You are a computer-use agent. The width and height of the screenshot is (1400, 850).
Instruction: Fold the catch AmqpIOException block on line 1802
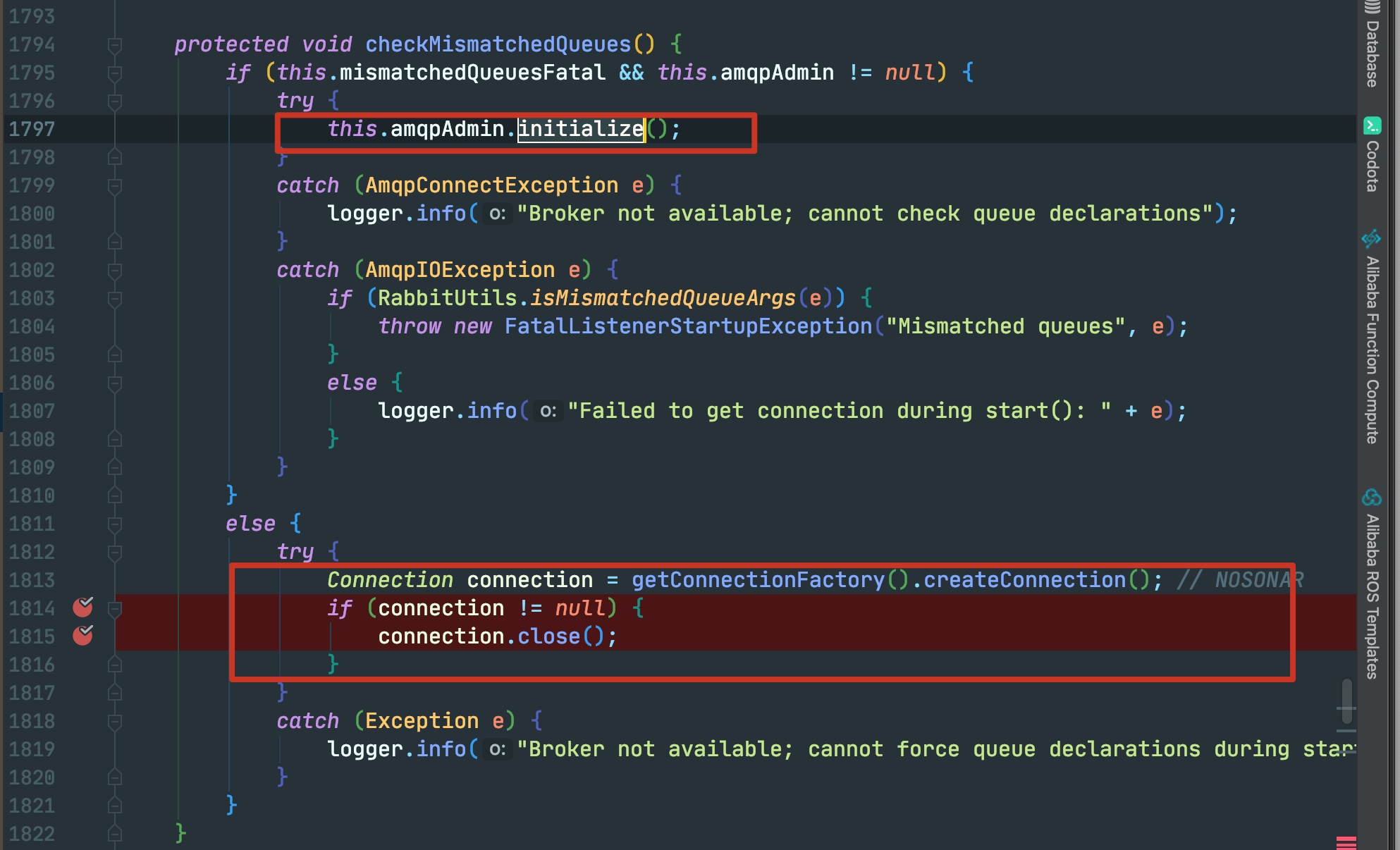115,271
